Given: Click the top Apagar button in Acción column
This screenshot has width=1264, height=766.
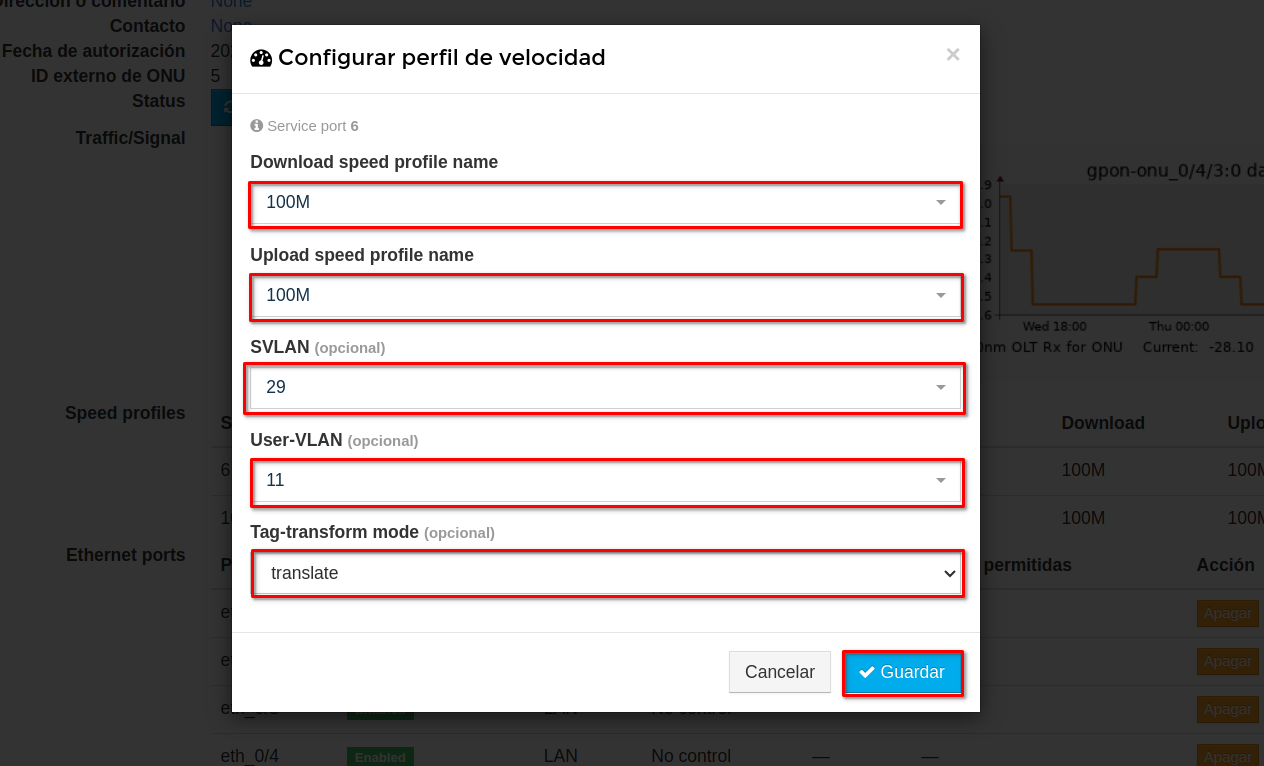Looking at the screenshot, I should (1227, 613).
